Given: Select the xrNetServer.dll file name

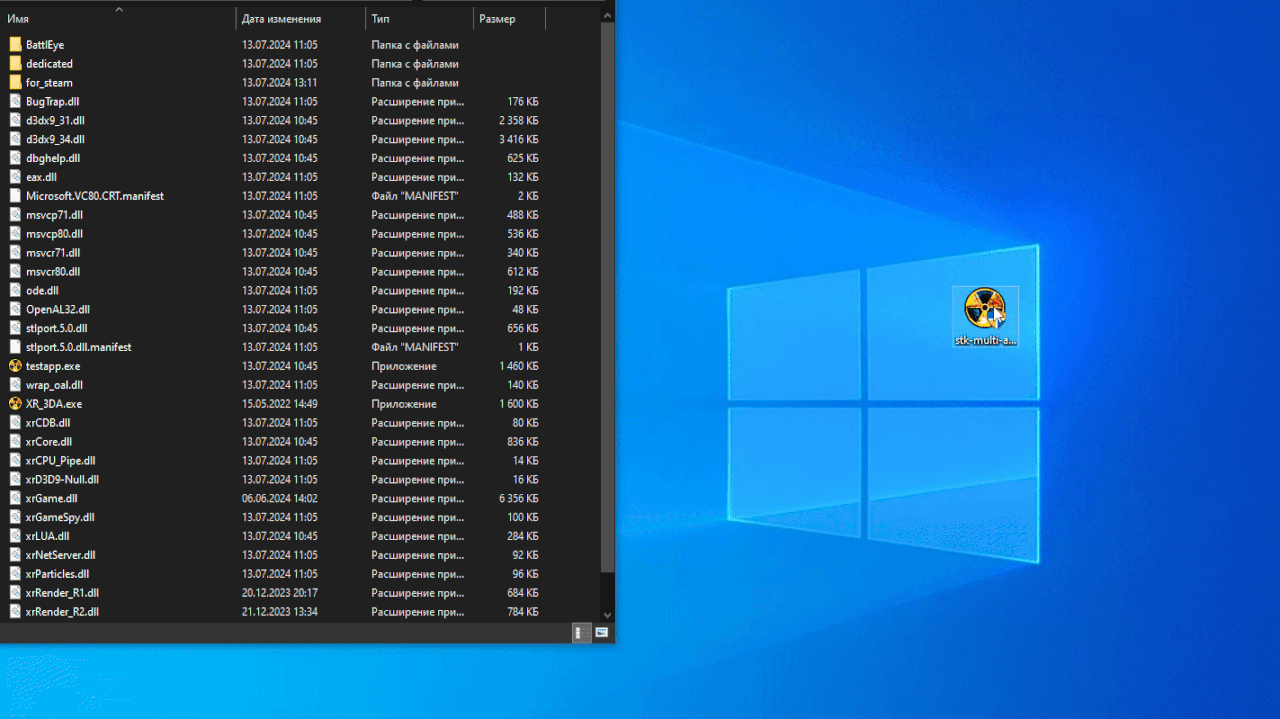Looking at the screenshot, I should 61,555.
